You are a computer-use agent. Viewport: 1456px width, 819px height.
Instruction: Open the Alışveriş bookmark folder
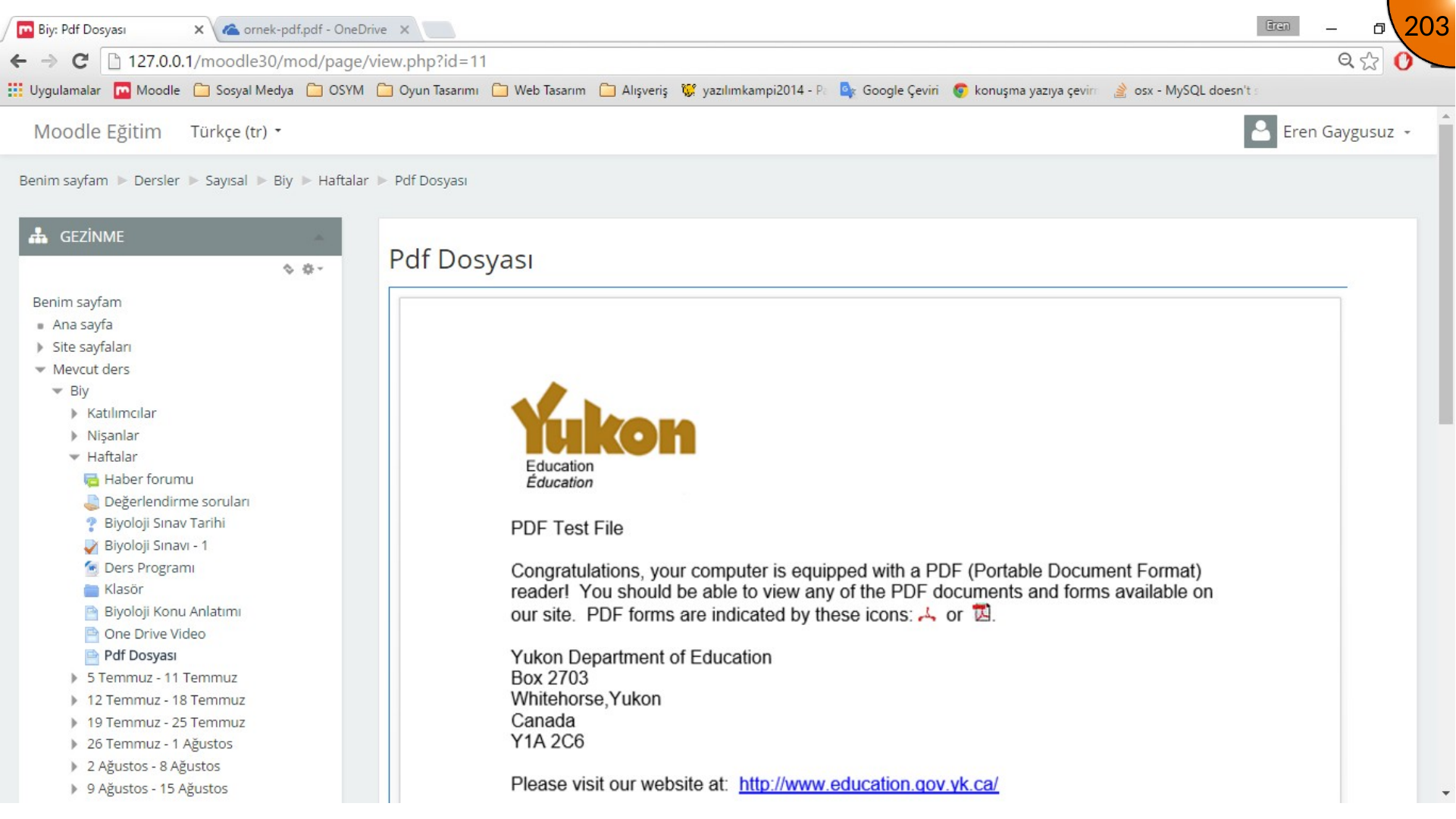point(634,90)
